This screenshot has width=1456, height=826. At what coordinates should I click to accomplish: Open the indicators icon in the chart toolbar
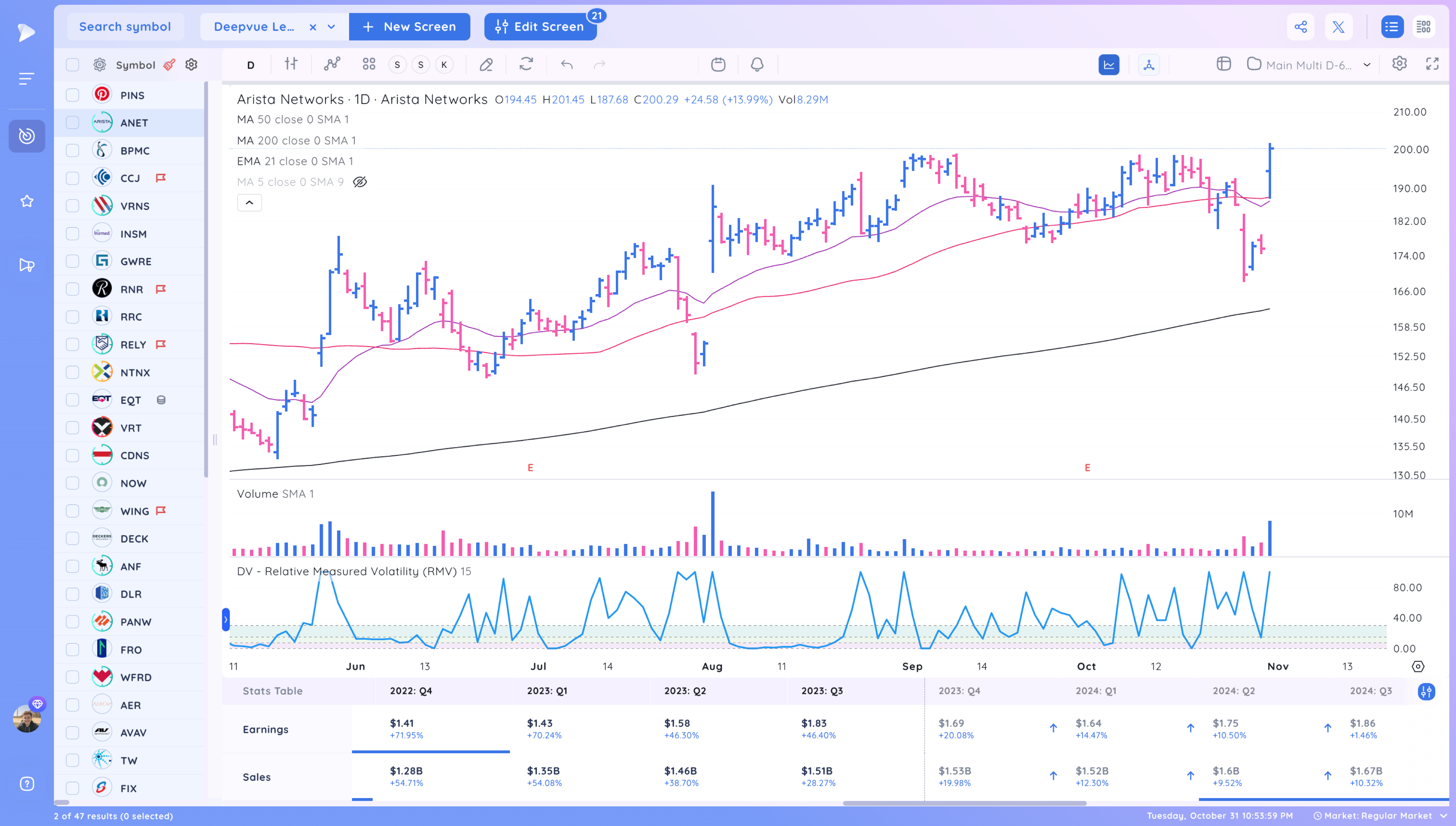click(x=332, y=64)
